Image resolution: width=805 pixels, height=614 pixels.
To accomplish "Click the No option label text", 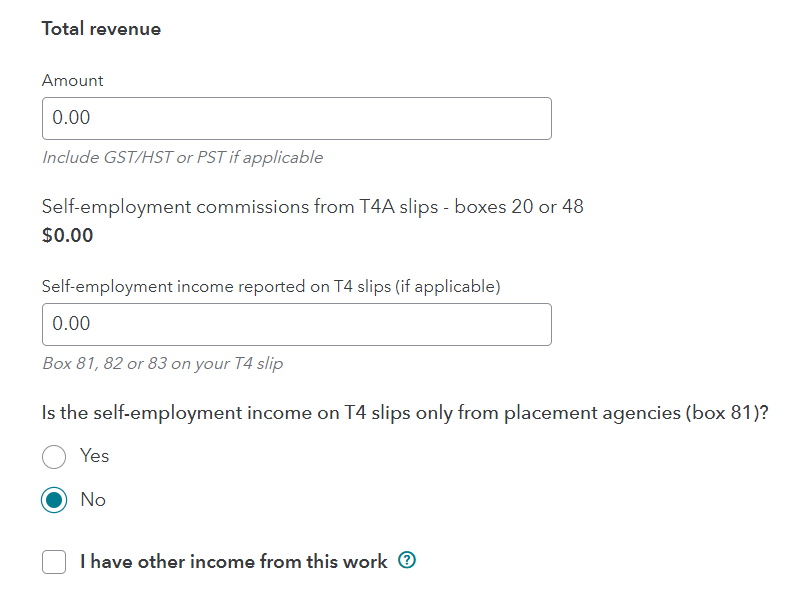I will click(x=93, y=500).
